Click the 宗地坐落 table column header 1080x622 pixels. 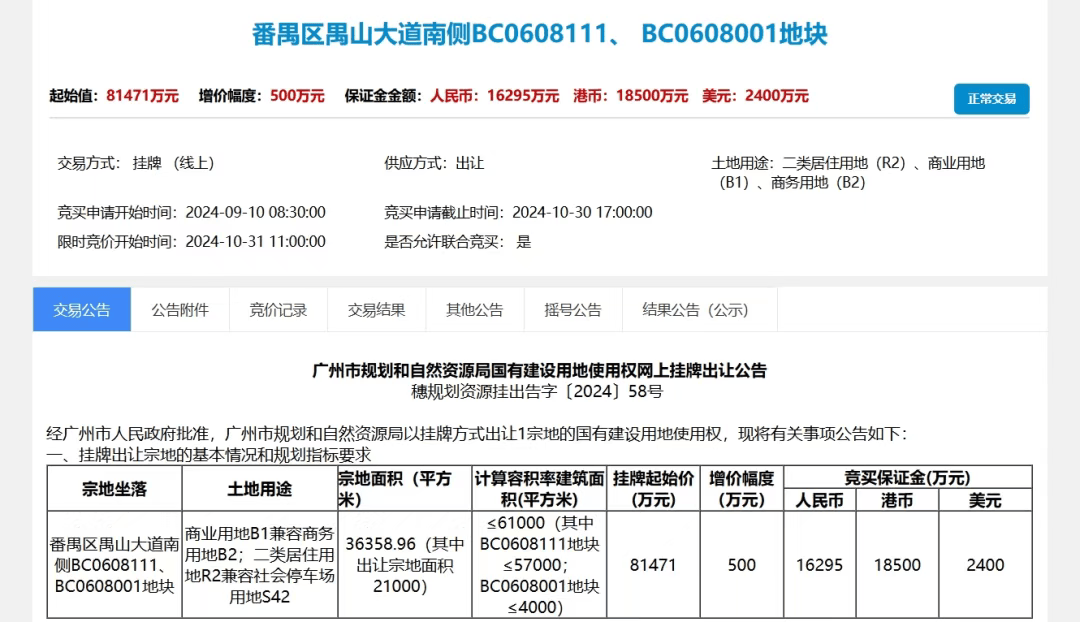coord(114,489)
